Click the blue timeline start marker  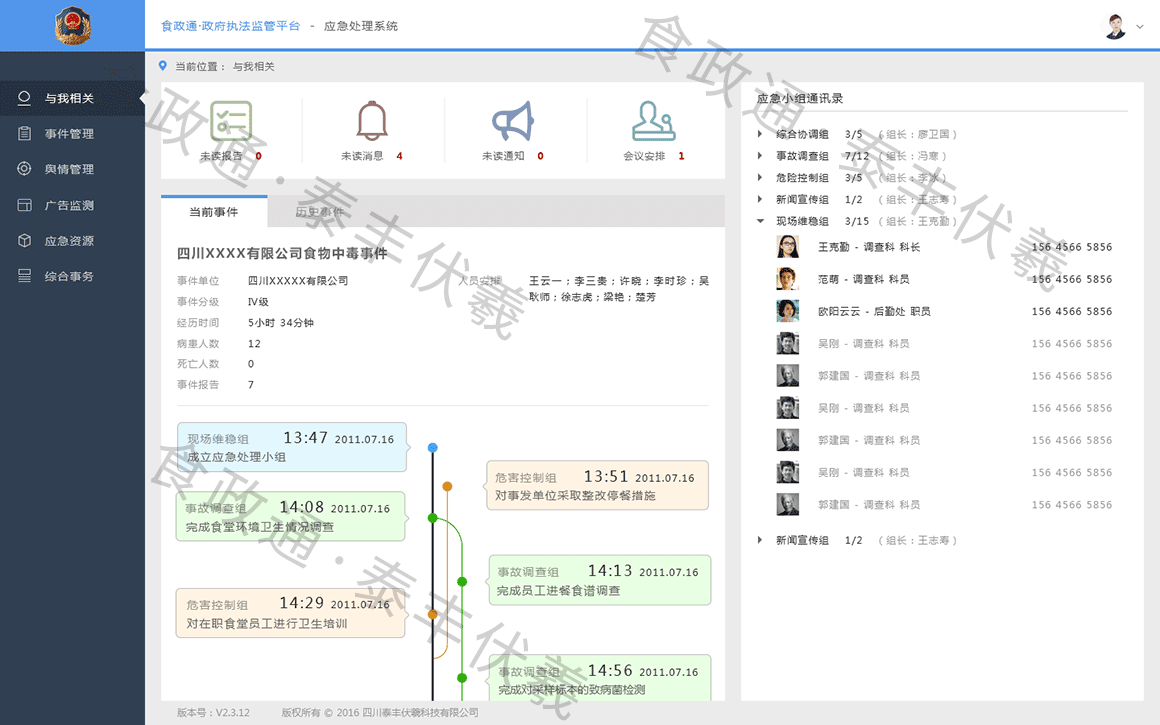point(432,448)
